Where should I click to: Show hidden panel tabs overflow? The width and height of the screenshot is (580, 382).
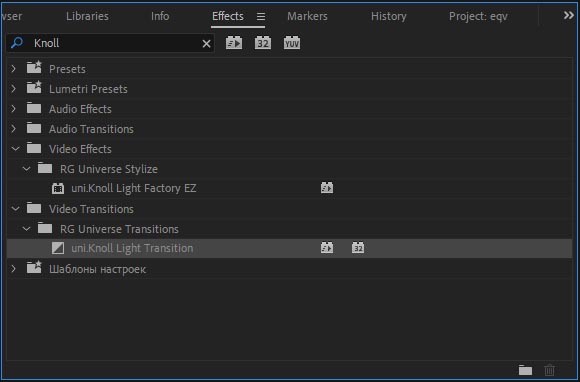569,16
